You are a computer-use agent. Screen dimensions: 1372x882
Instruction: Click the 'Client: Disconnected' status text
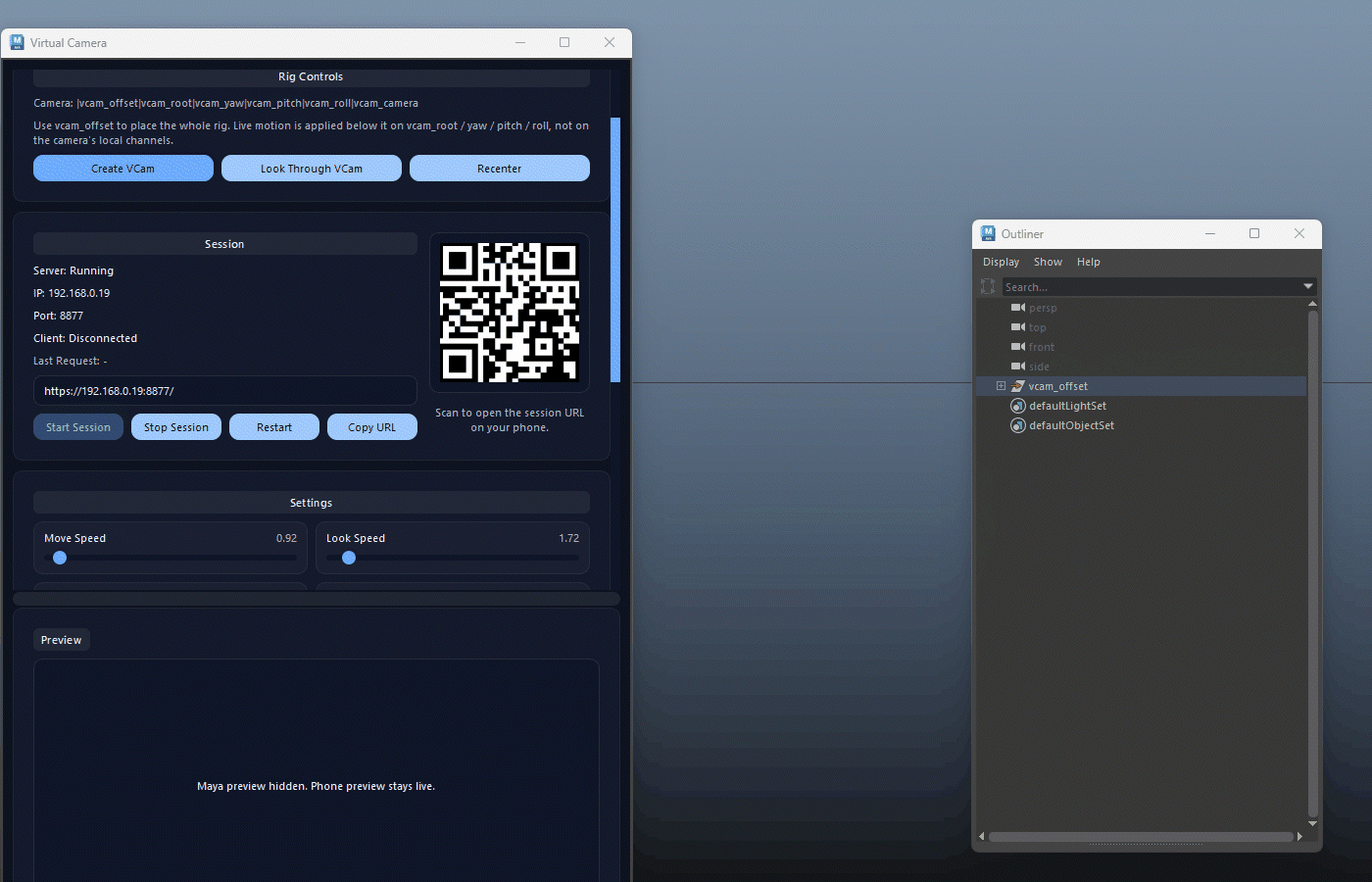[85, 338]
